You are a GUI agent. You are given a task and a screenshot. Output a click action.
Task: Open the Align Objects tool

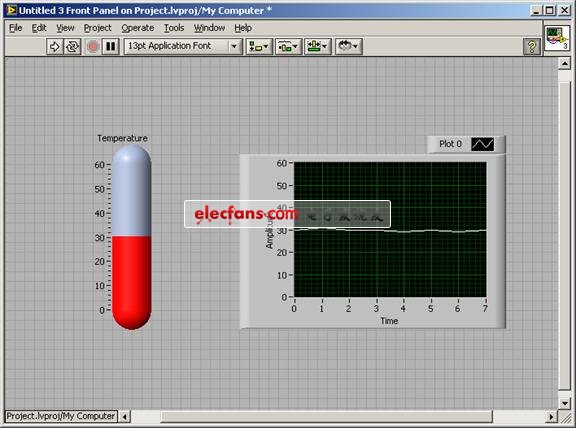259,47
